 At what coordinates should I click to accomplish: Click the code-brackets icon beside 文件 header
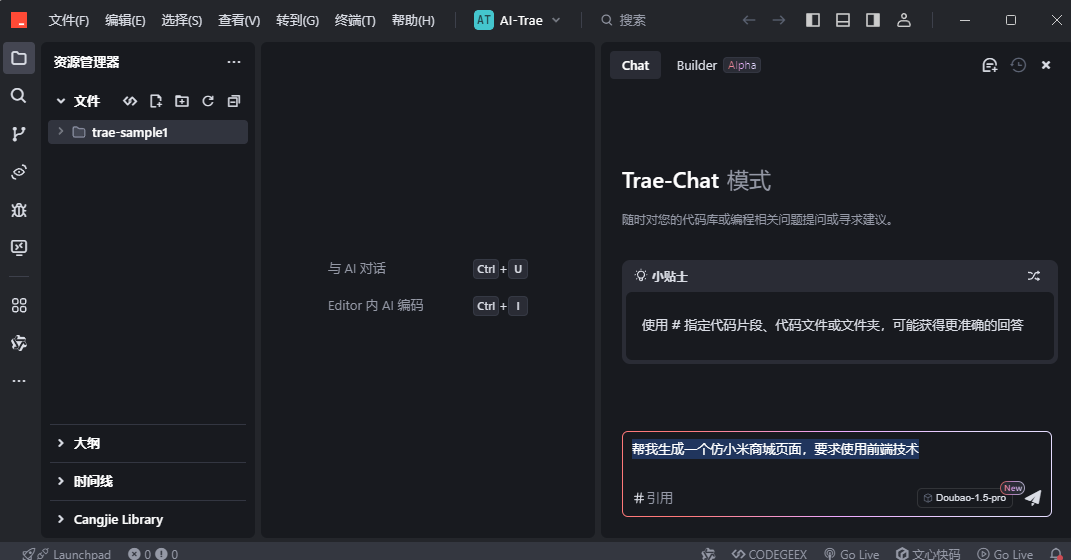[130, 101]
